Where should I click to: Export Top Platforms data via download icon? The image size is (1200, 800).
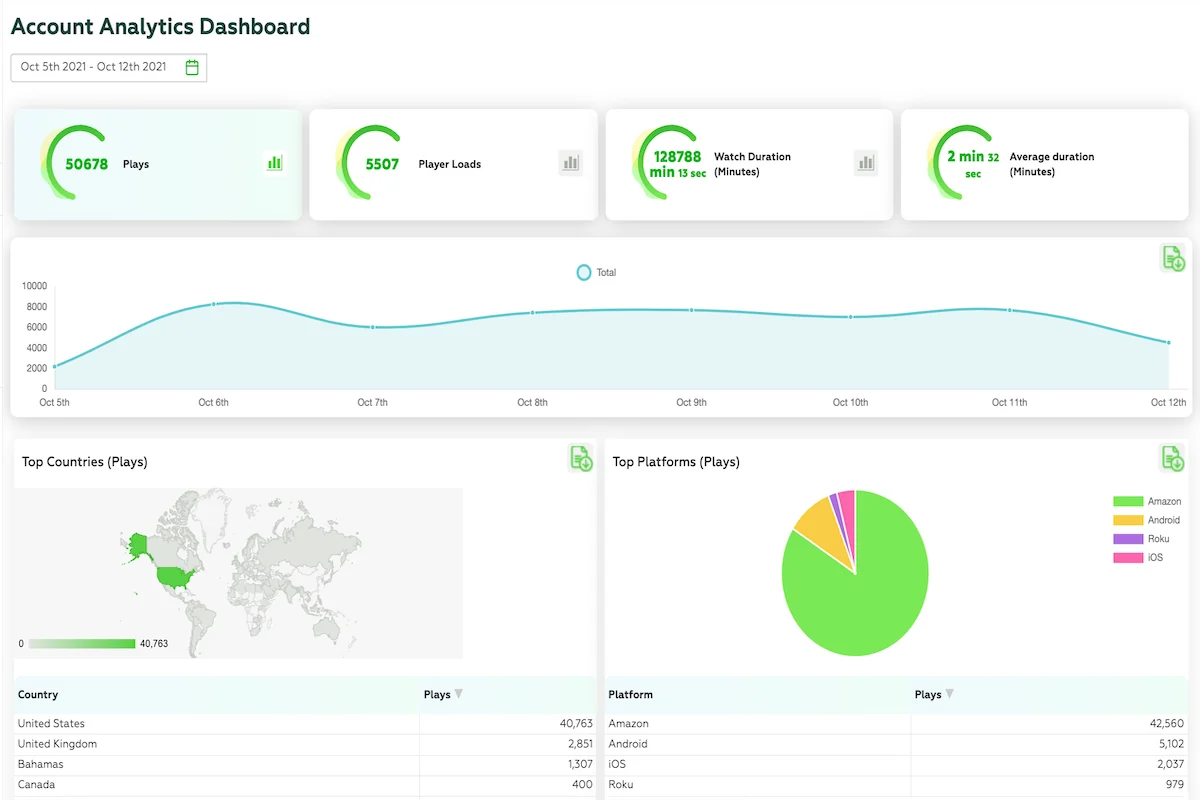[x=1172, y=459]
